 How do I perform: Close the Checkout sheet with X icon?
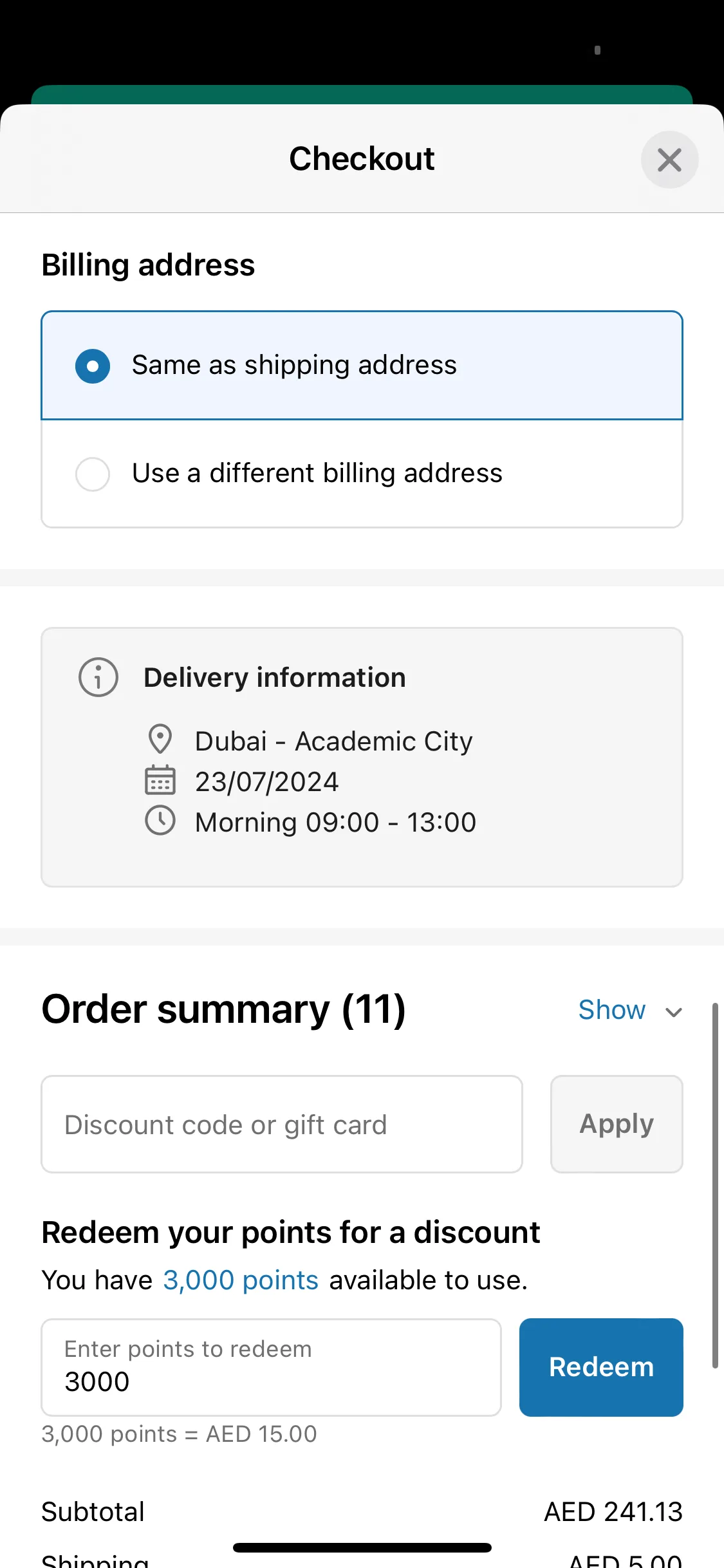(x=669, y=160)
